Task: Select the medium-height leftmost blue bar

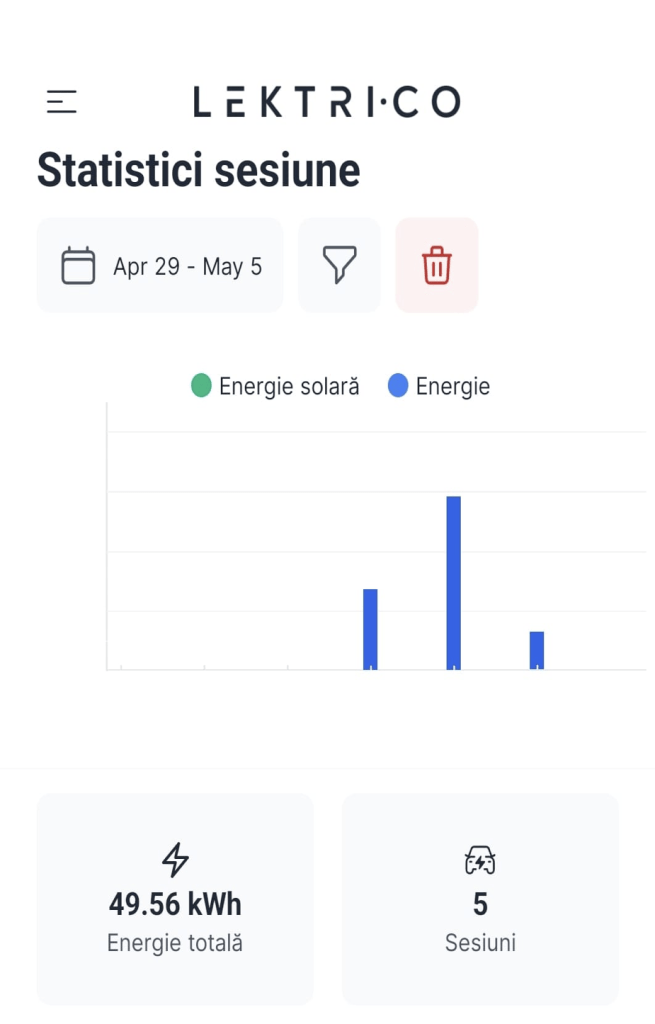Action: click(x=370, y=628)
